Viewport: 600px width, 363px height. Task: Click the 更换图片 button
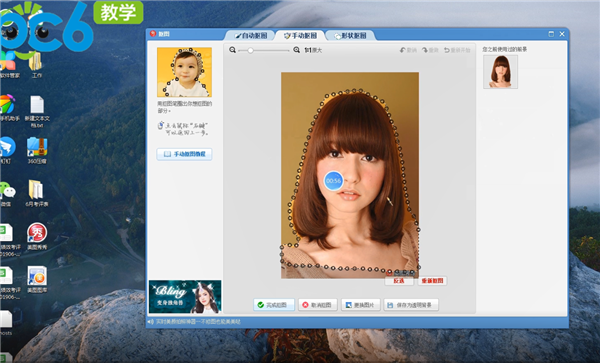(x=360, y=305)
